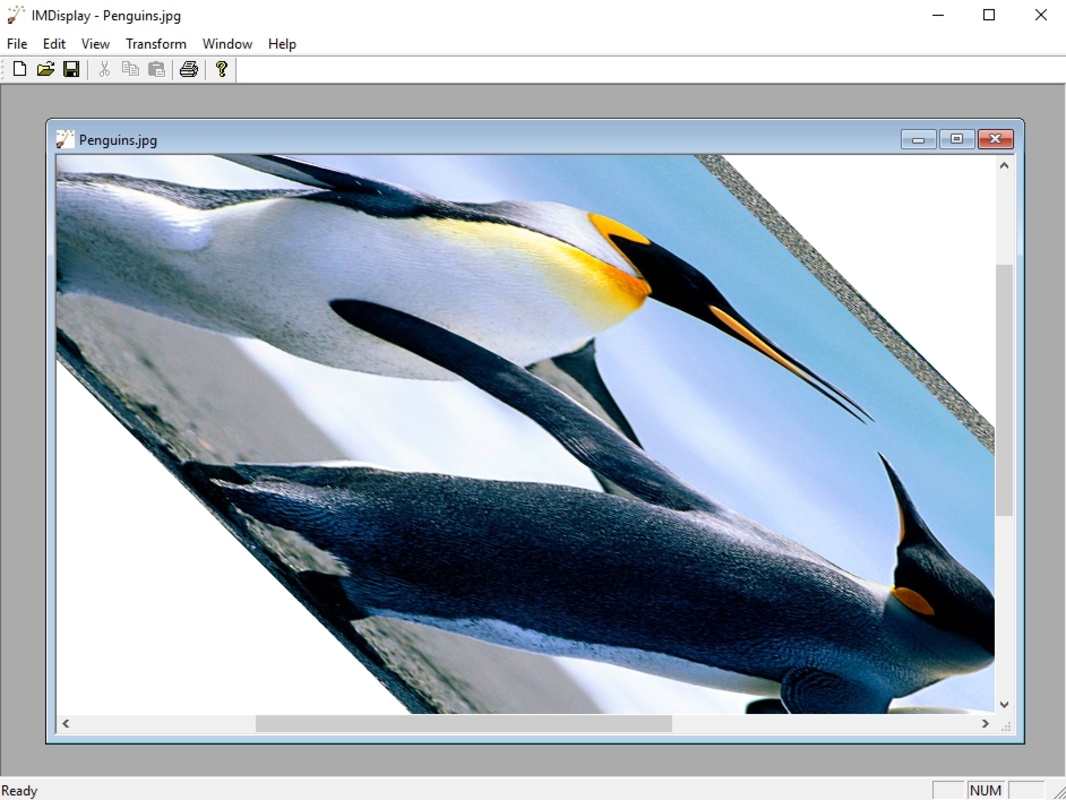Click the vertical scrollbar up arrow
Viewport: 1066px width, 800px height.
click(x=1004, y=165)
